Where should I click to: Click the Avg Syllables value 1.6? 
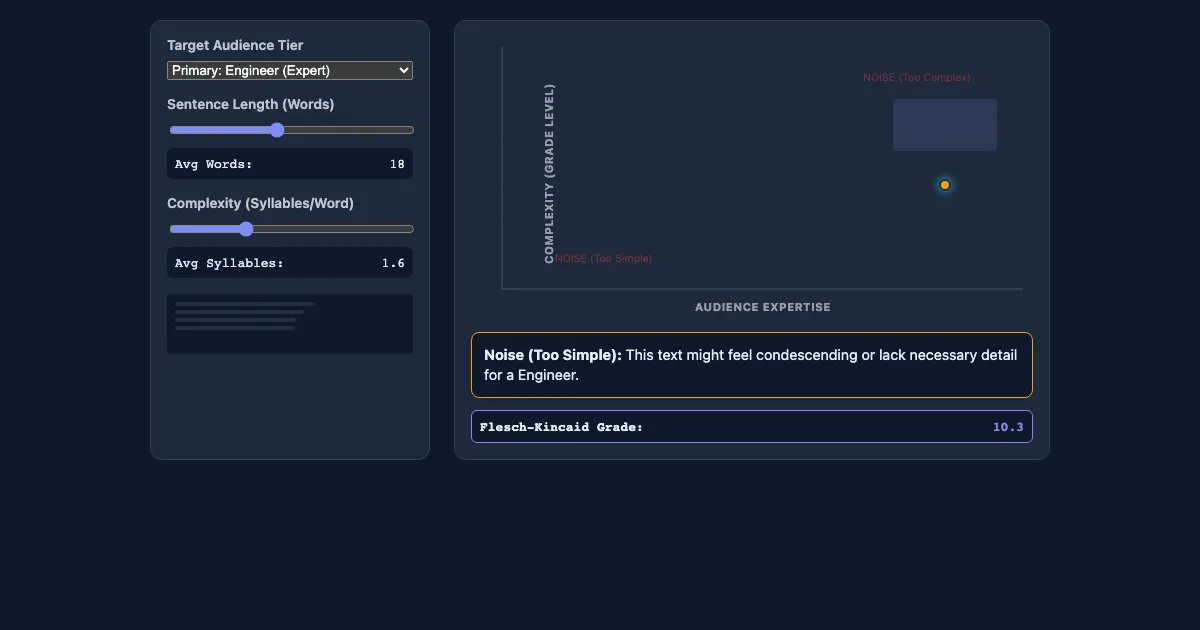(x=393, y=263)
